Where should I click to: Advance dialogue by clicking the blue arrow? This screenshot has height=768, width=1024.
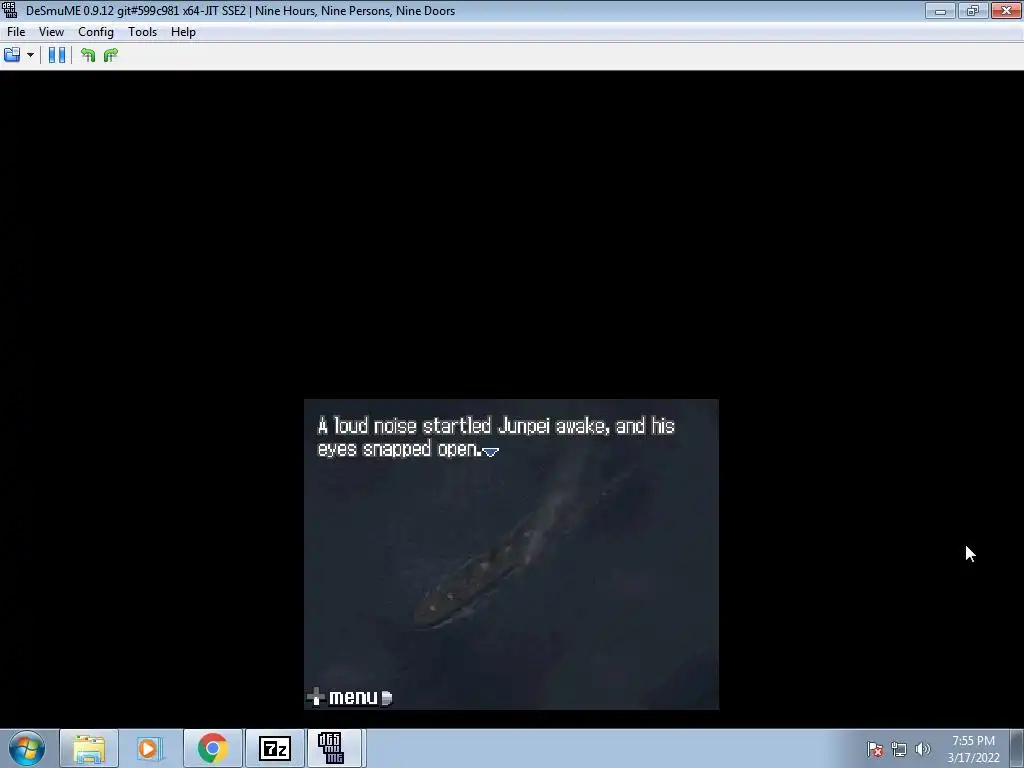(x=491, y=451)
